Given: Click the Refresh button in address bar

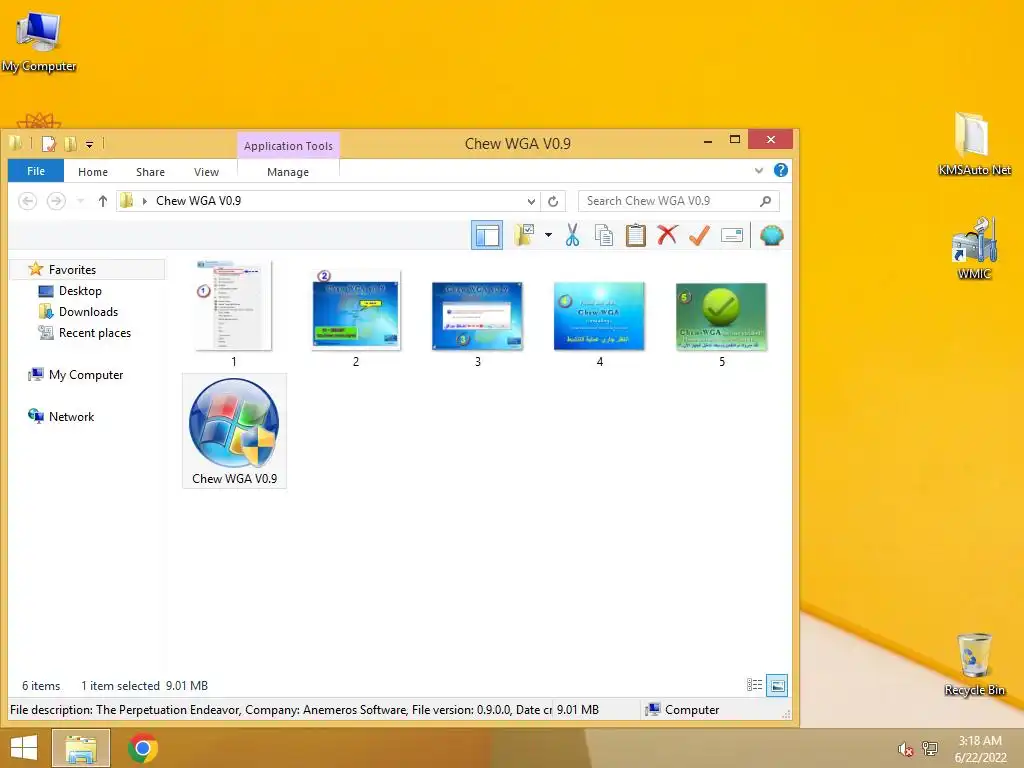Looking at the screenshot, I should click(553, 201).
